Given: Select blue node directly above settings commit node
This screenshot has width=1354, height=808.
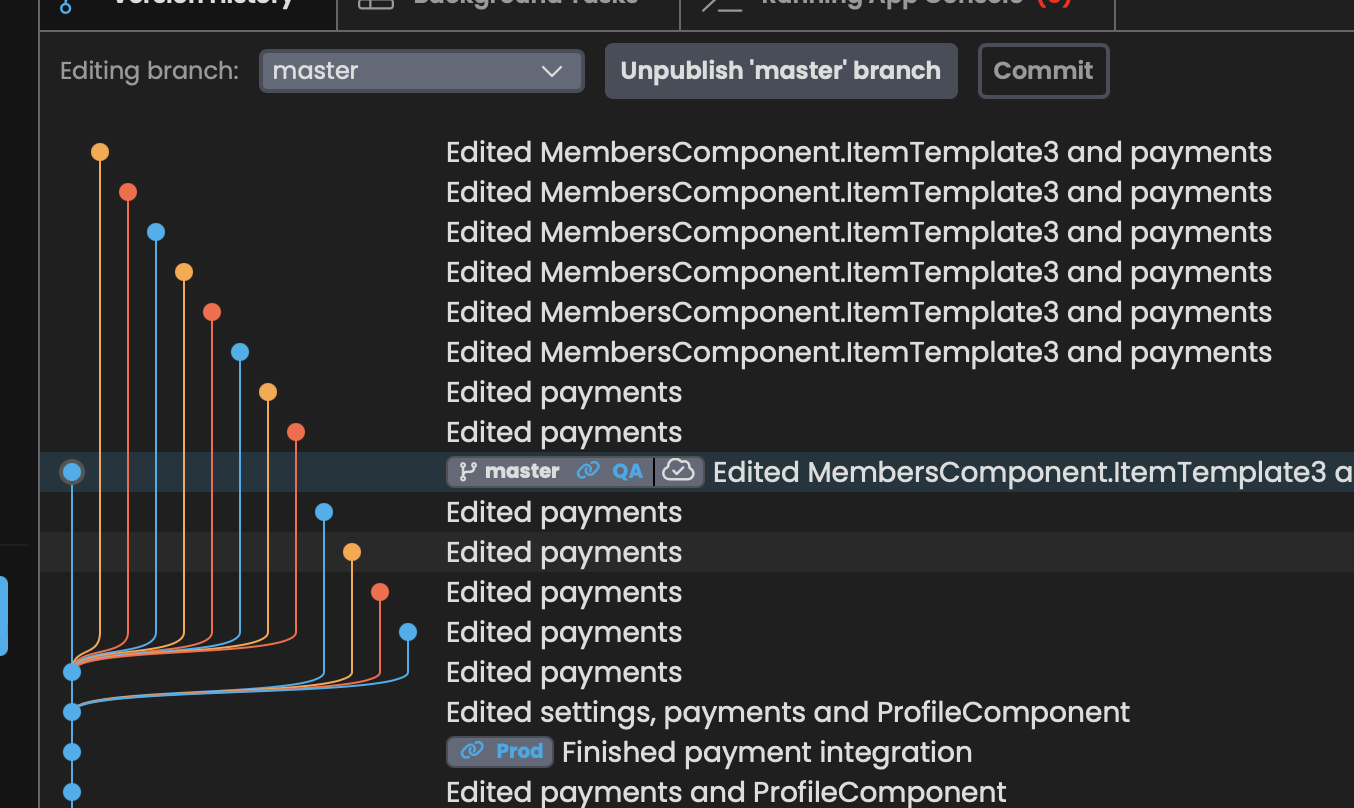Looking at the screenshot, I should pyautogui.click(x=72, y=672).
